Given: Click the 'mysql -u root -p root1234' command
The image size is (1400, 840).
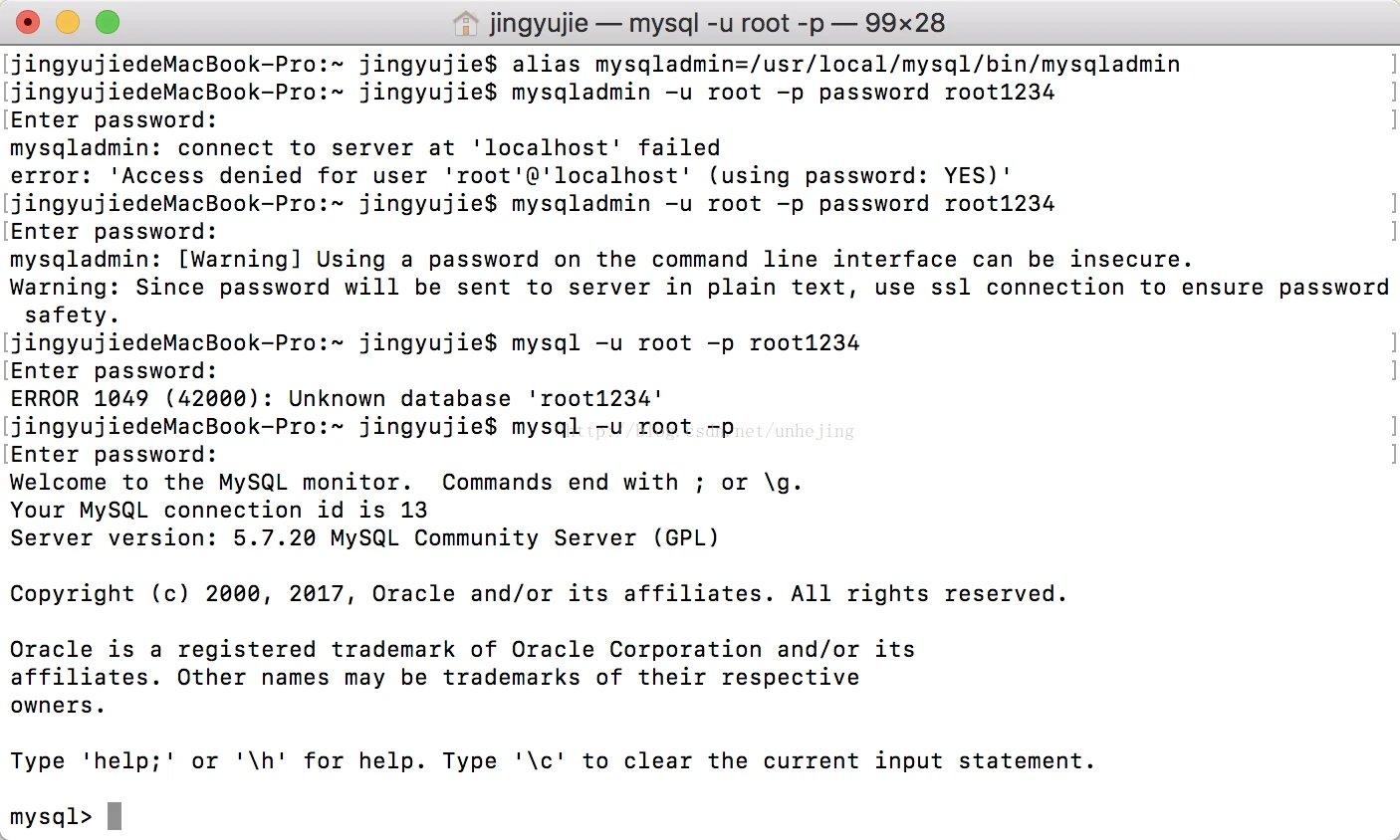Looking at the screenshot, I should (x=686, y=343).
